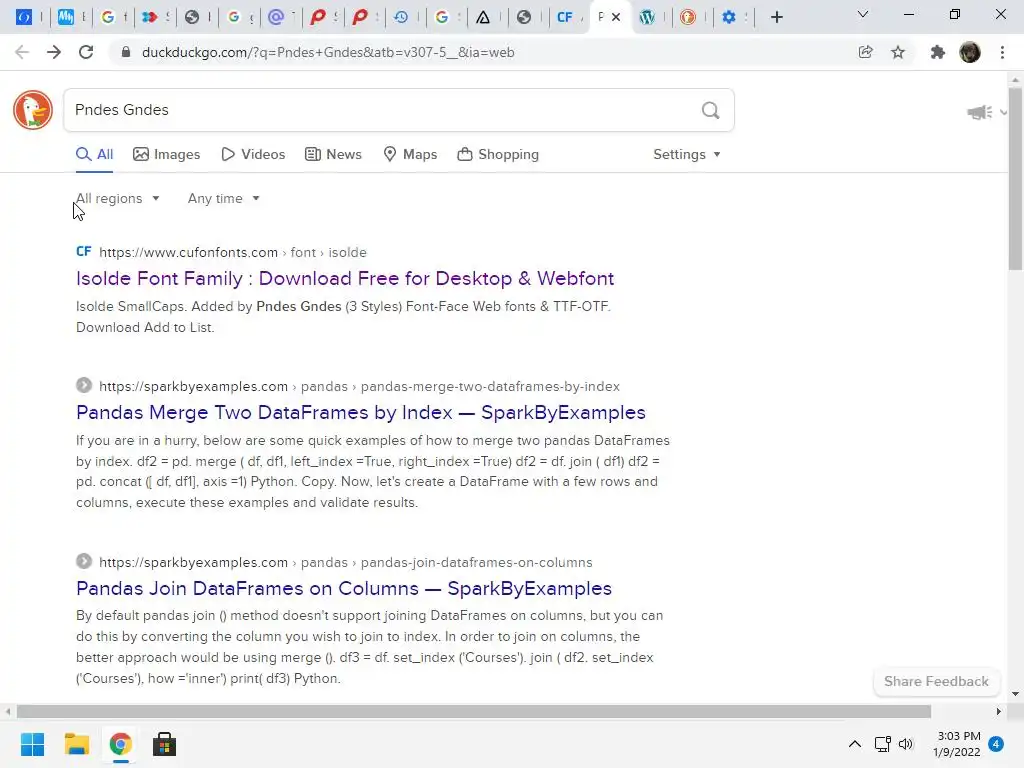
Task: Open the Chrome three-dot menu
Action: (x=1002, y=52)
